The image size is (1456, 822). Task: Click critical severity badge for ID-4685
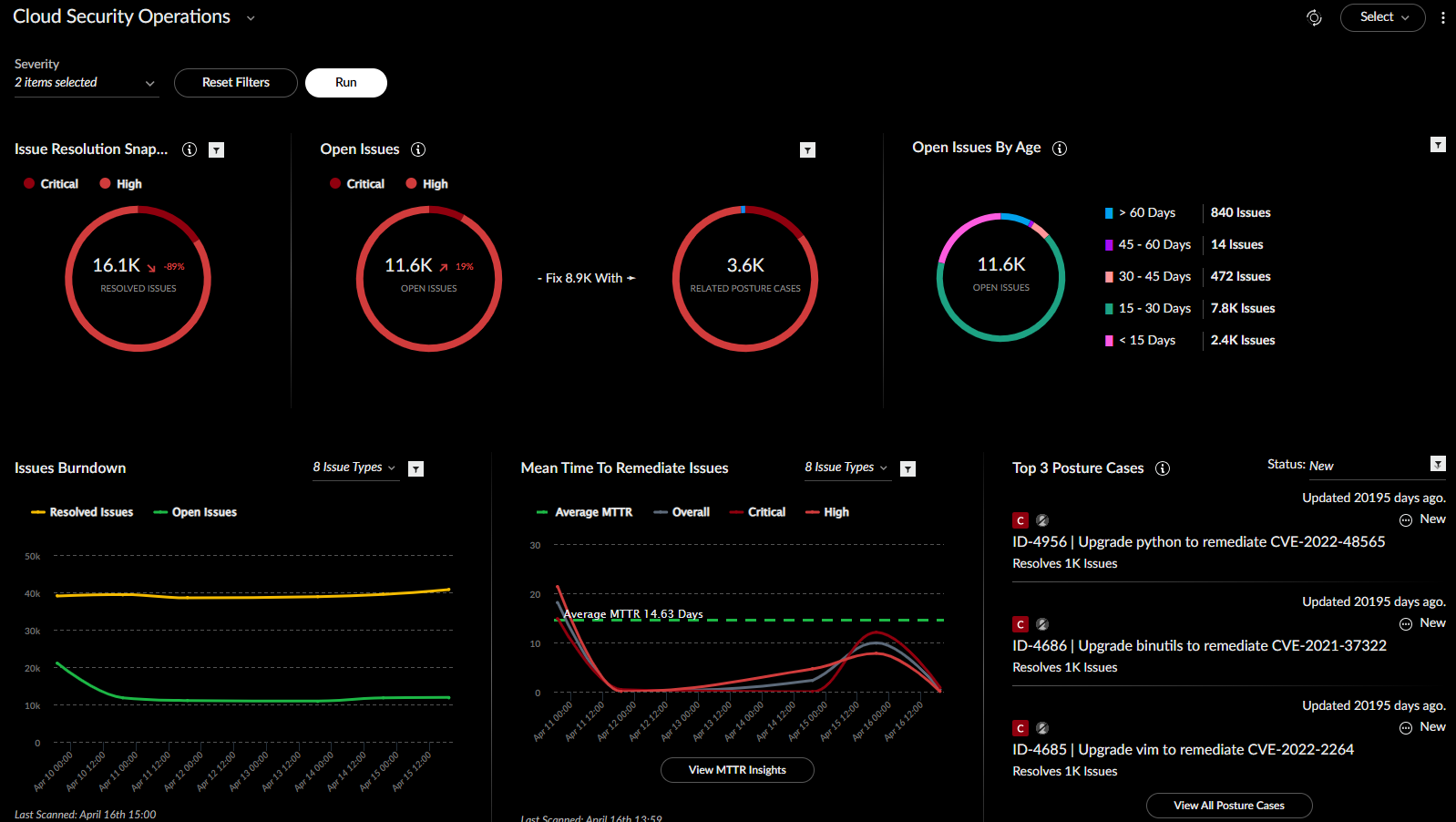coord(1020,728)
